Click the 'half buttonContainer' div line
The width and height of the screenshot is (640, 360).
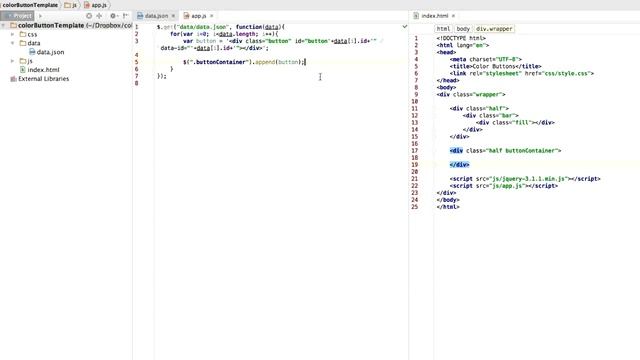(x=505, y=151)
